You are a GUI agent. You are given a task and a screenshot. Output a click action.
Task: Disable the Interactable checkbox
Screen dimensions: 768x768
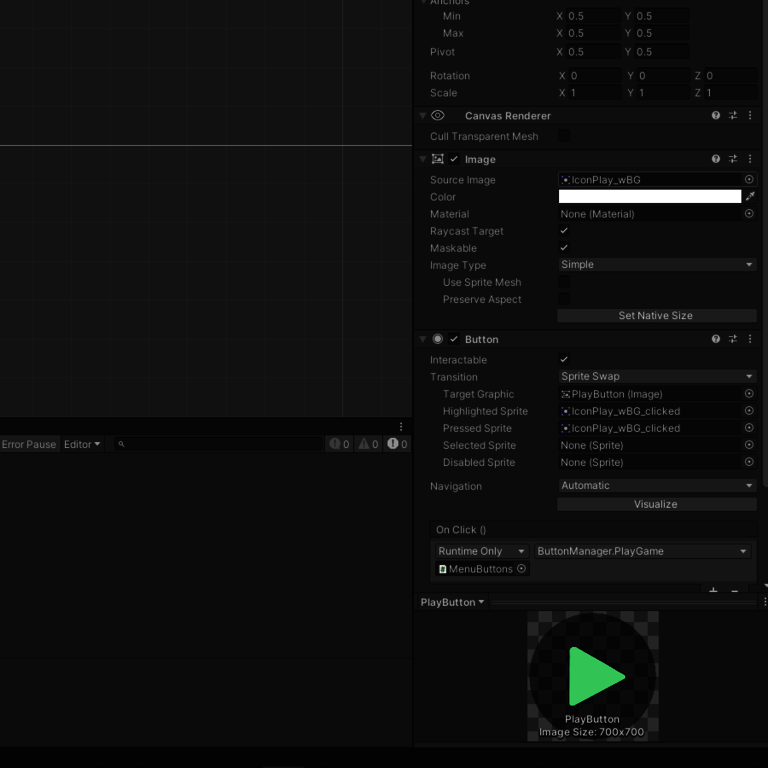pos(564,360)
